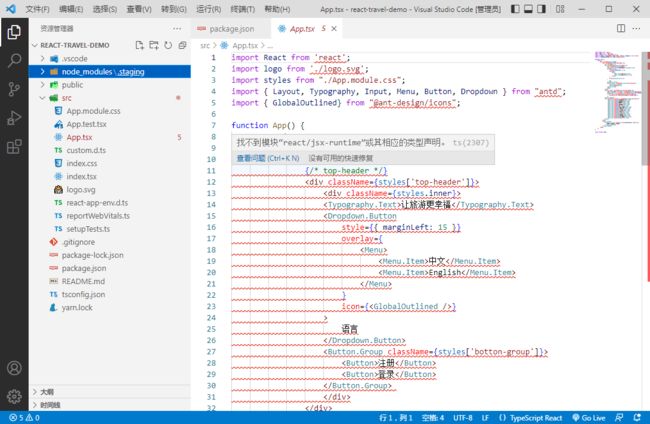Screen dimensions: 650x424
Task: Expand the Timeline (时间线) section
Action: (110, 405)
